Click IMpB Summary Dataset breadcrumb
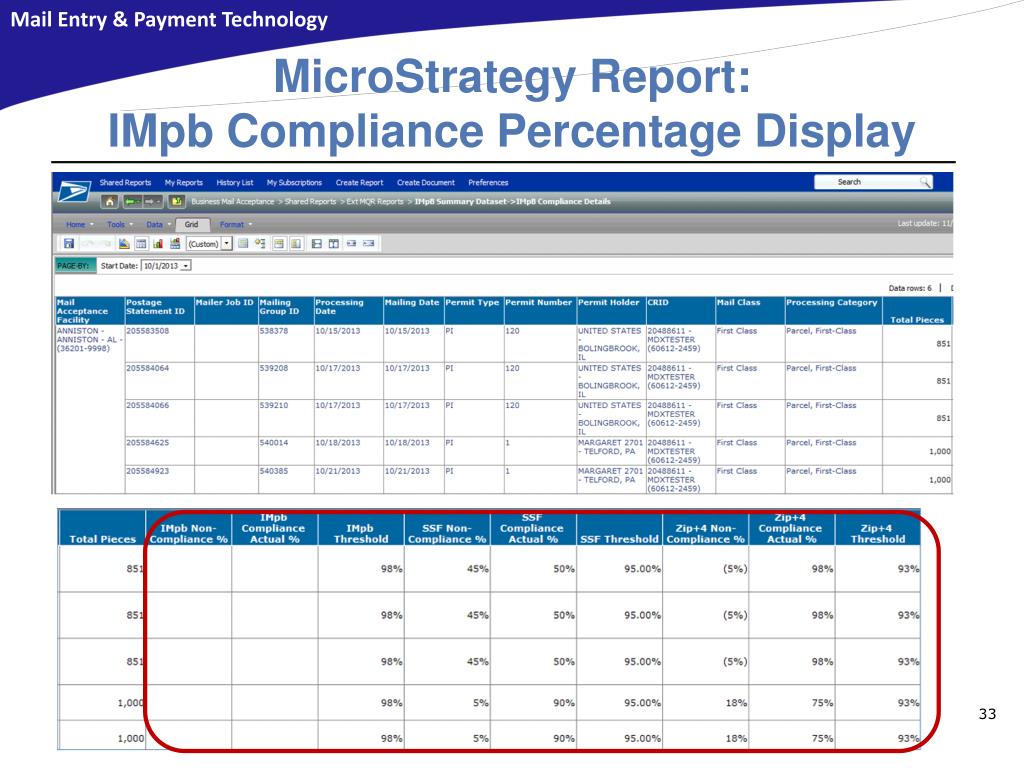Viewport: 1024px width, 768px height. pos(460,202)
